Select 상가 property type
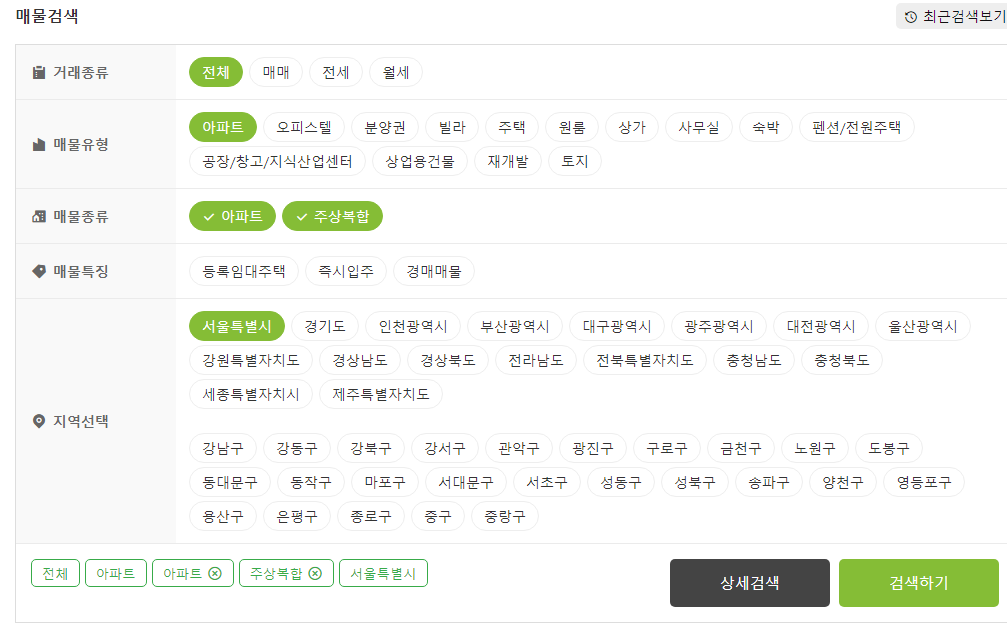1007x624 pixels. [x=632, y=127]
